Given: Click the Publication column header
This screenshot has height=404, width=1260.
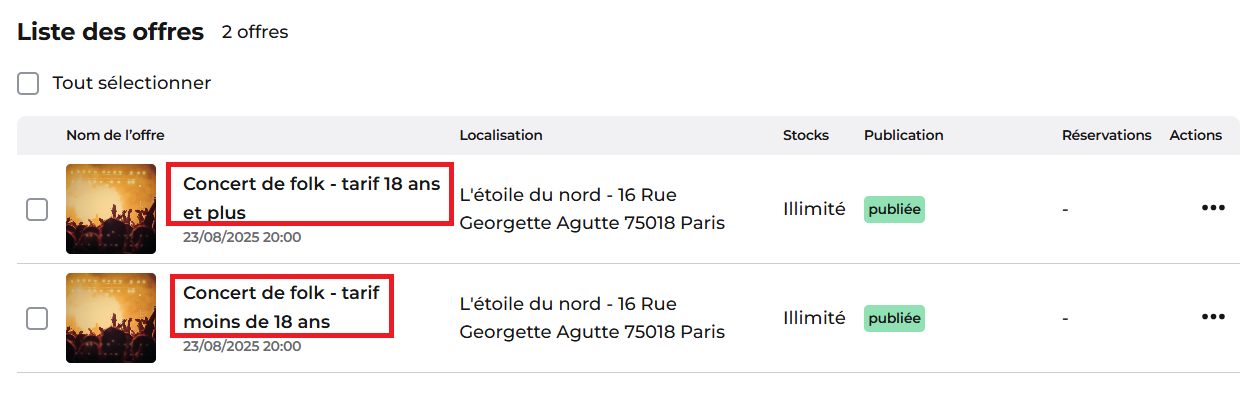Looking at the screenshot, I should coord(904,135).
